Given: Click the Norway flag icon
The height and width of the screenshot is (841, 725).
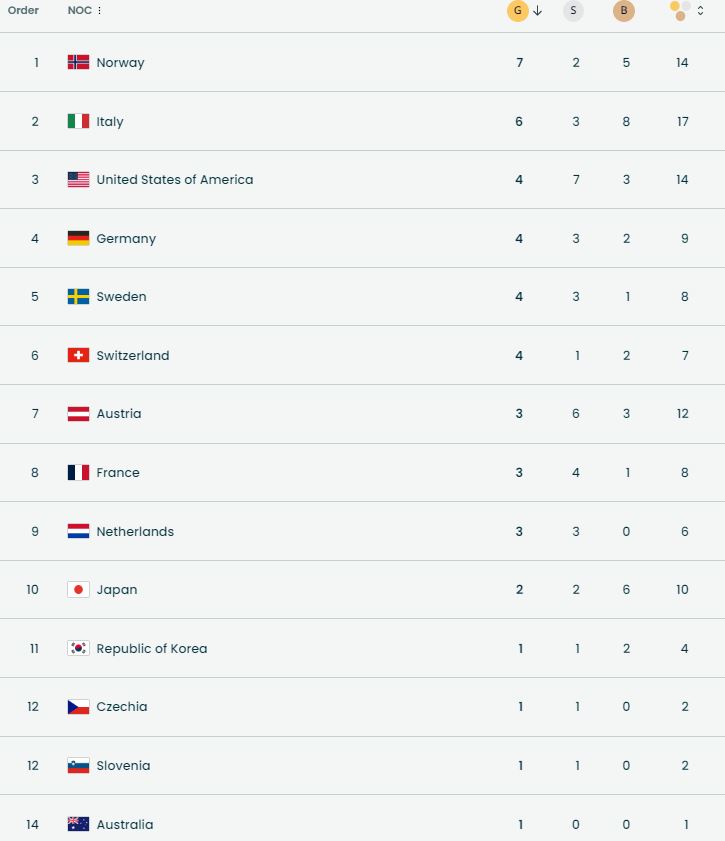Looking at the screenshot, I should 78,62.
